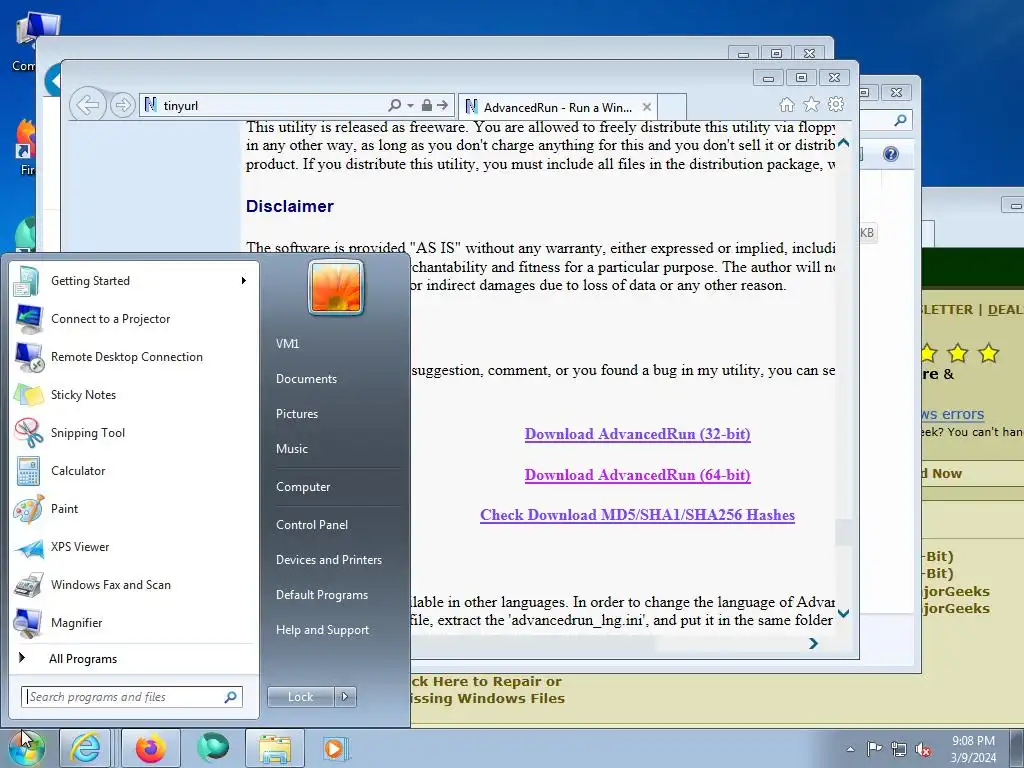Screen dimensions: 1024x768
Task: Click page scroll down chevron
Action: click(x=844, y=613)
